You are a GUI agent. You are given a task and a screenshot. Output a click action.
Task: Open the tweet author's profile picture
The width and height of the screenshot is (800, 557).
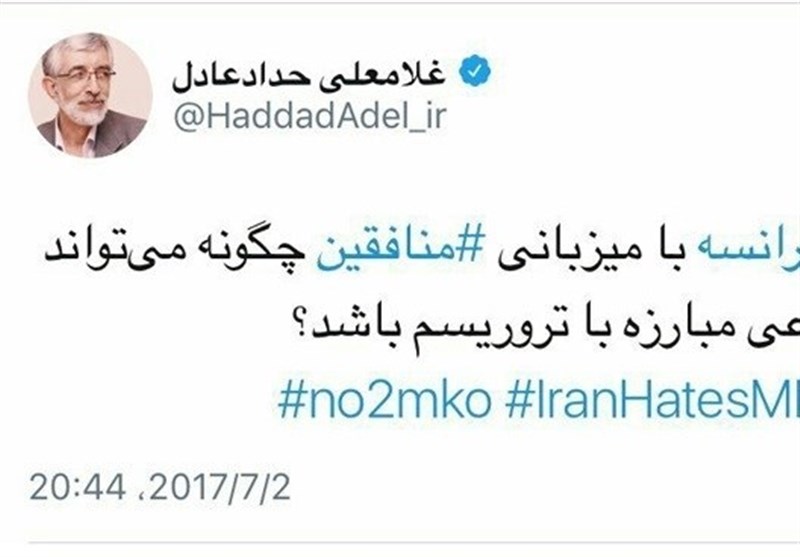coord(91,95)
